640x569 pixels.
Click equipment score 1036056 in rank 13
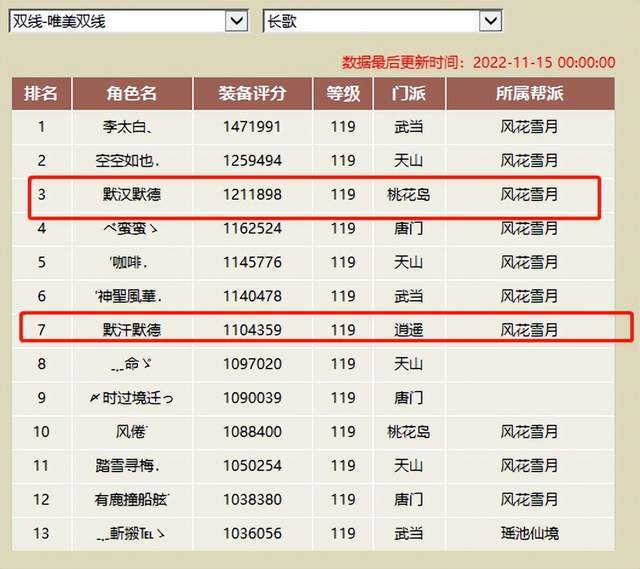[252, 533]
